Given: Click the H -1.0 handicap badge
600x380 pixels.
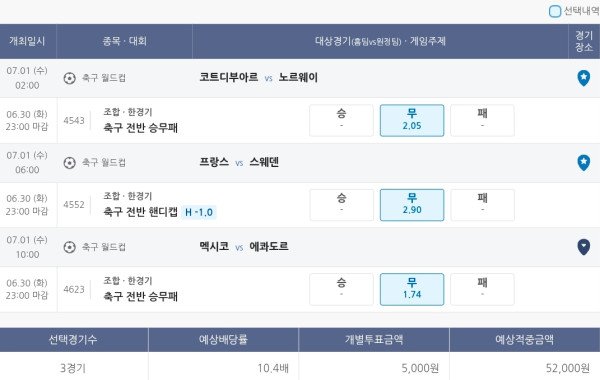Looking at the screenshot, I should pyautogui.click(x=199, y=212).
